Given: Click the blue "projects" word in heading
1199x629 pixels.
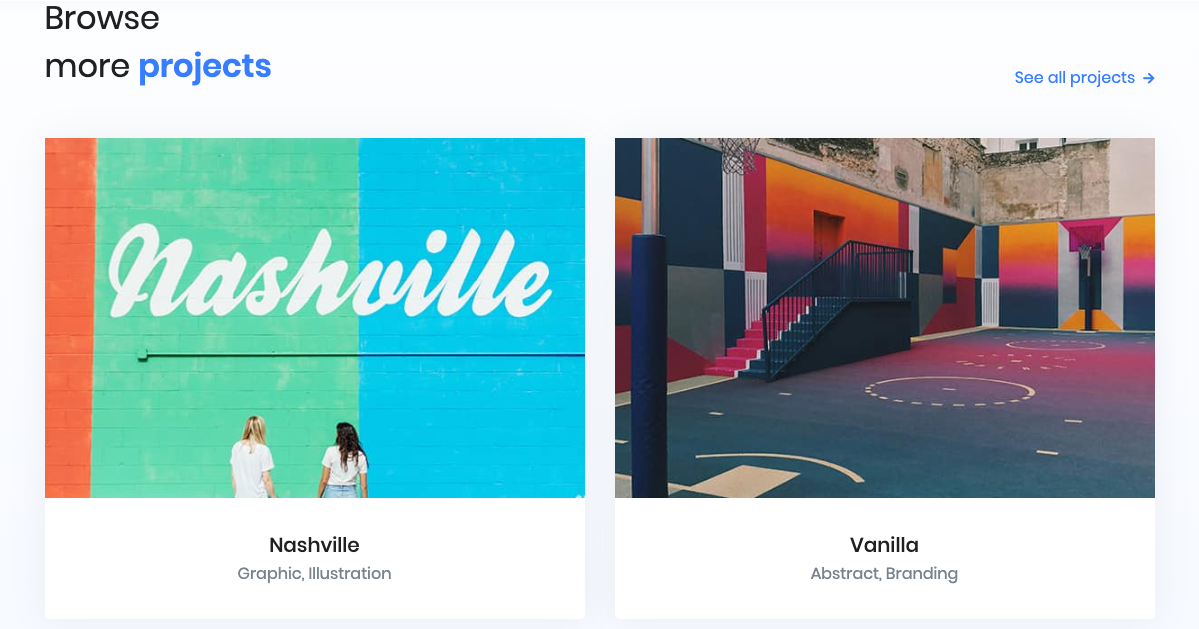Looking at the screenshot, I should click(205, 66).
